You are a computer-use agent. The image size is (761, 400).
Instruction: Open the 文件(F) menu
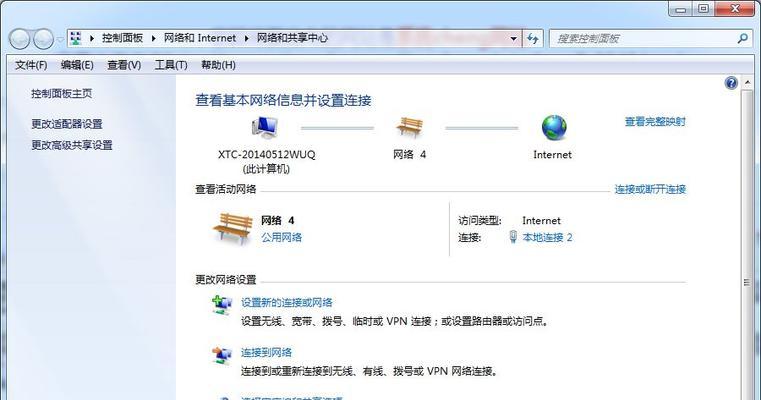31,65
